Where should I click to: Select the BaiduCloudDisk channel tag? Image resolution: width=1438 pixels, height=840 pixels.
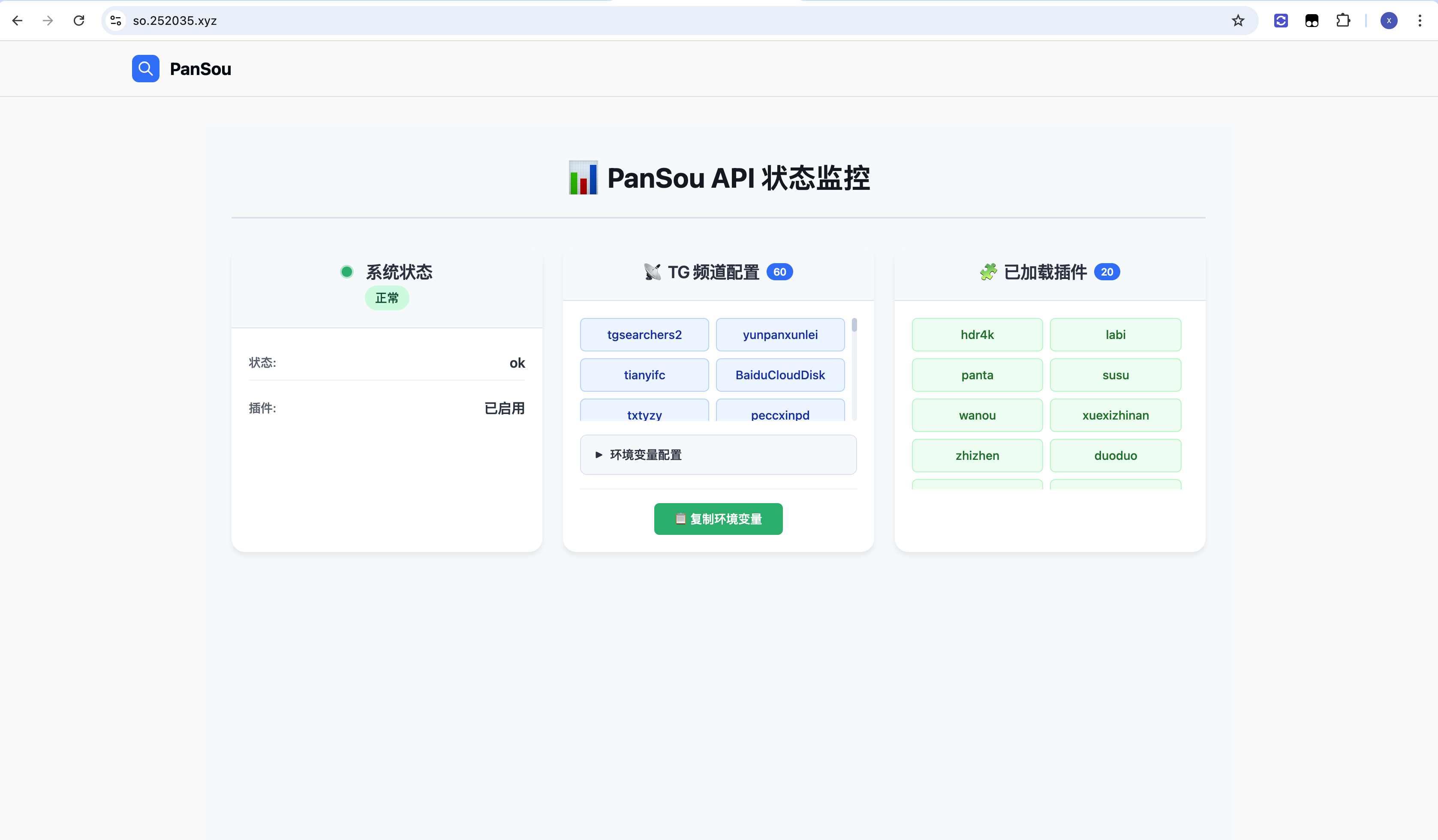pos(780,375)
